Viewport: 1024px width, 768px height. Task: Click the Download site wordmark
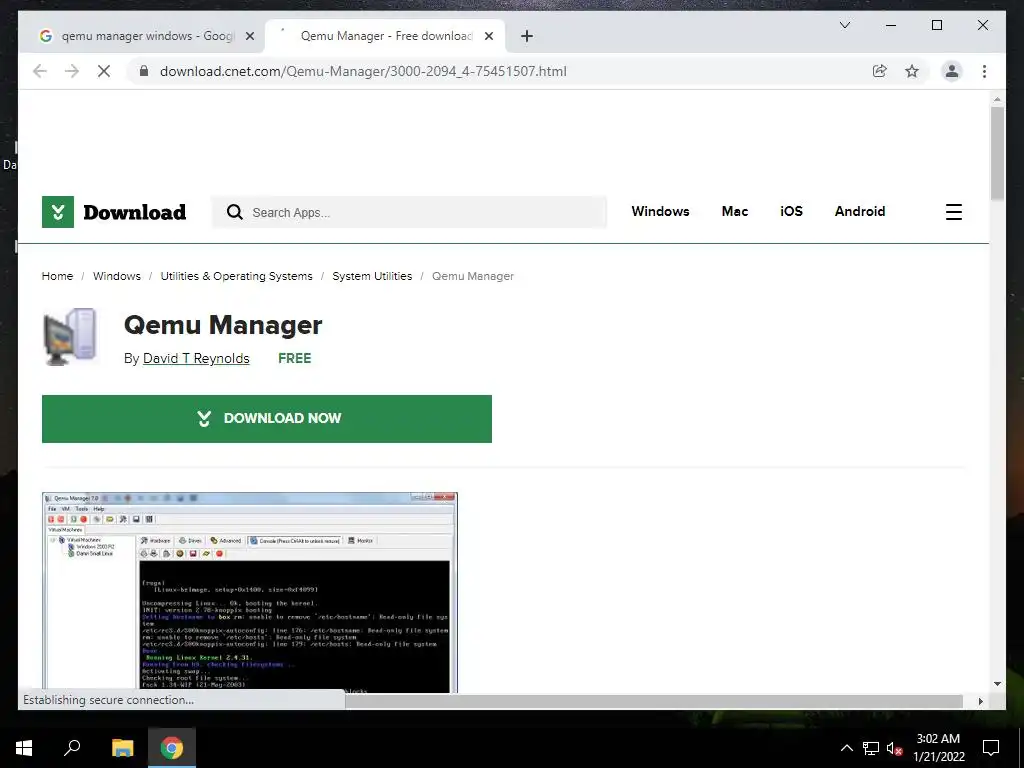[135, 212]
